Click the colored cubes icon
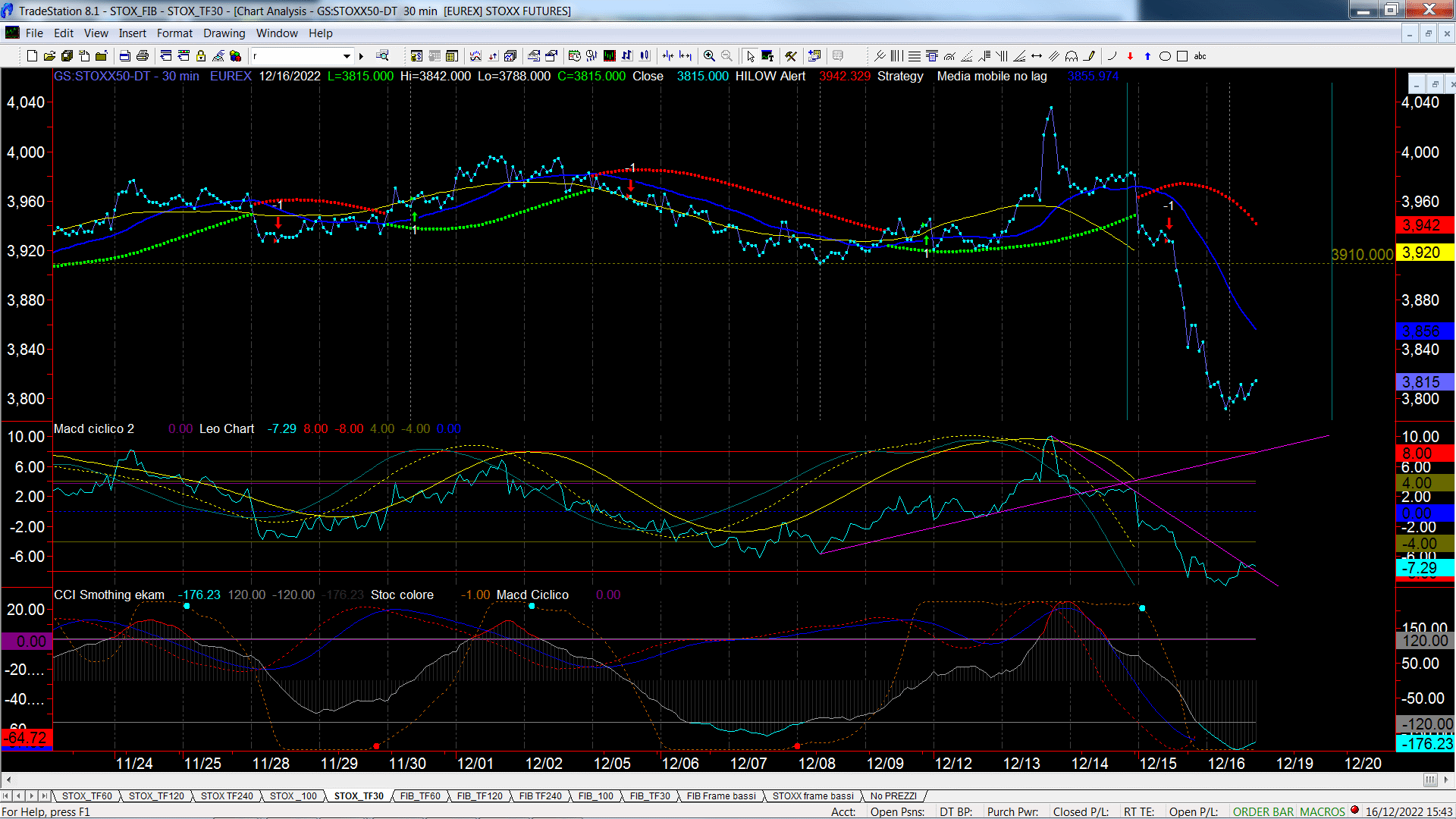The width and height of the screenshot is (1456, 819). click(235, 56)
